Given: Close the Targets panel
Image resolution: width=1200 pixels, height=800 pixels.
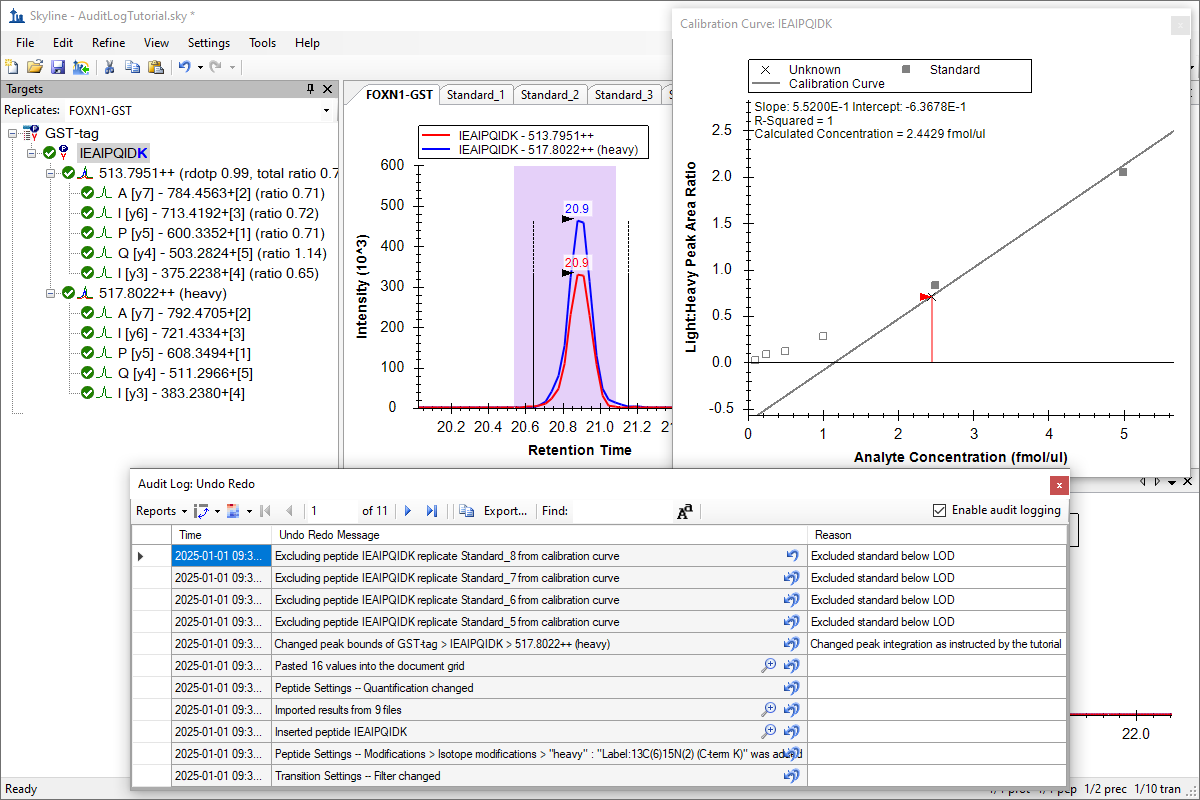Looking at the screenshot, I should [327, 89].
